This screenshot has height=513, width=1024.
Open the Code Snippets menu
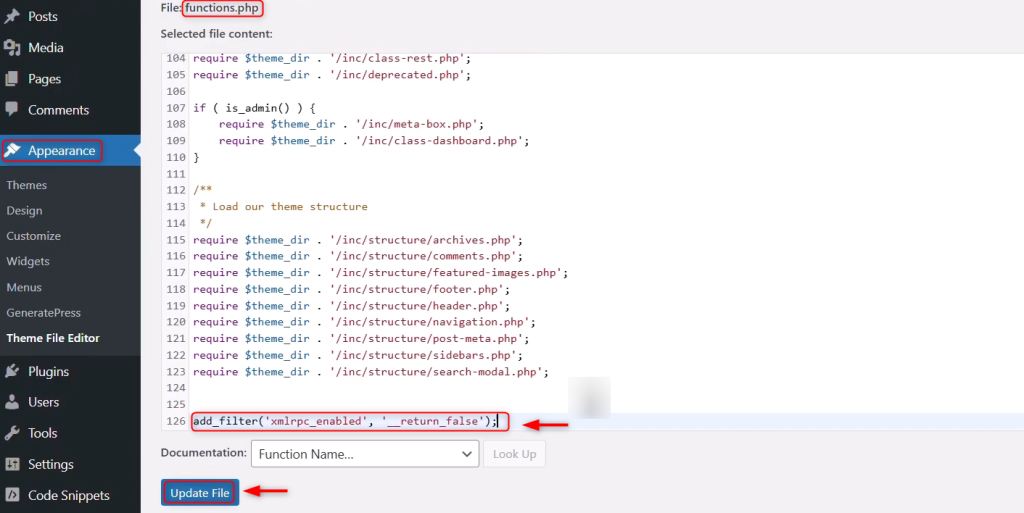click(70, 495)
